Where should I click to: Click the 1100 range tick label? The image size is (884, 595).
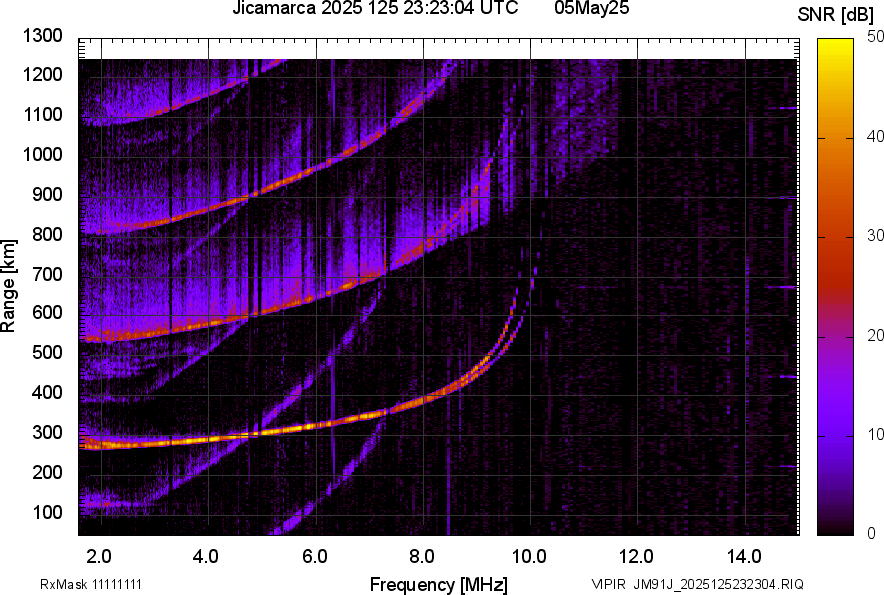click(43, 114)
